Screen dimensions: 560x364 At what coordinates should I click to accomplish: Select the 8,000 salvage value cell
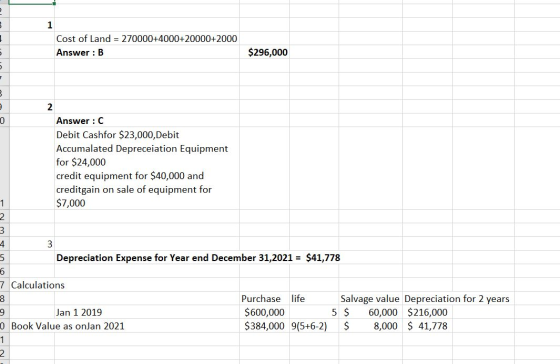pyautogui.click(x=370, y=326)
